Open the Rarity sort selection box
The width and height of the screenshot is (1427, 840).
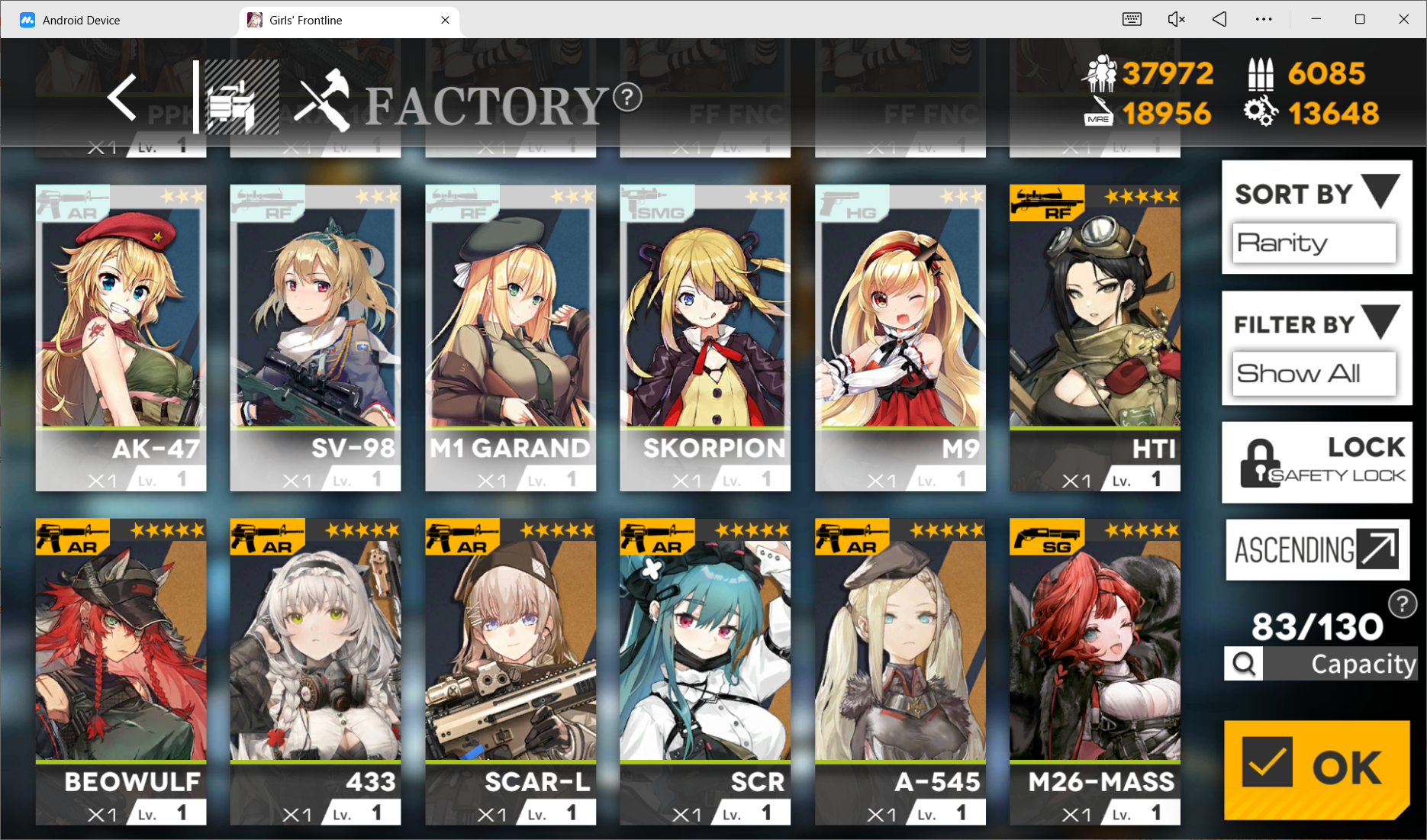tap(1314, 243)
